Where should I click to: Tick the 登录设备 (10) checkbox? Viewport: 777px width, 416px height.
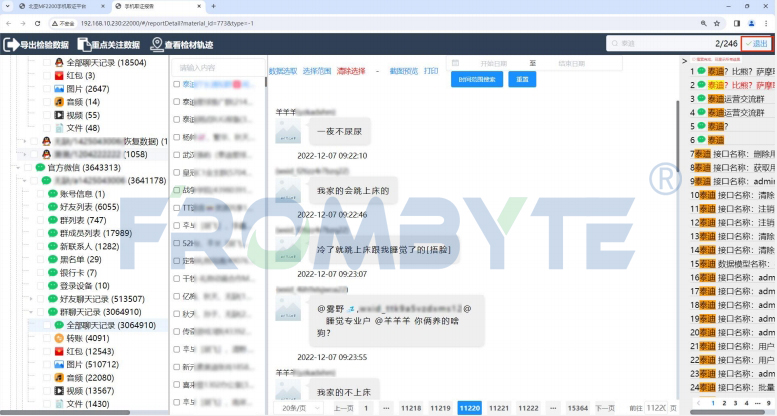pos(41,286)
